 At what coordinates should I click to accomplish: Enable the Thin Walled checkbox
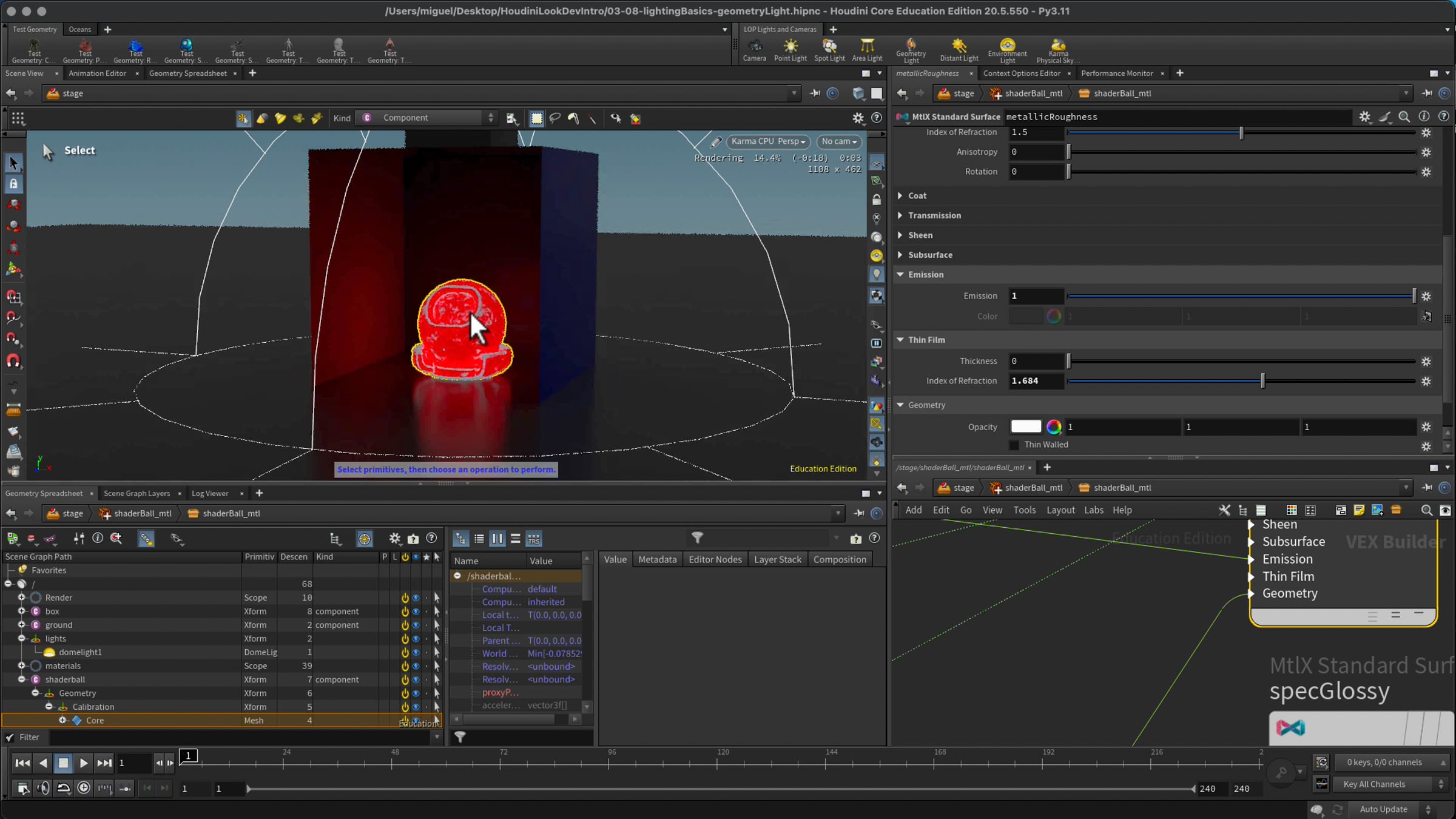click(x=1014, y=445)
